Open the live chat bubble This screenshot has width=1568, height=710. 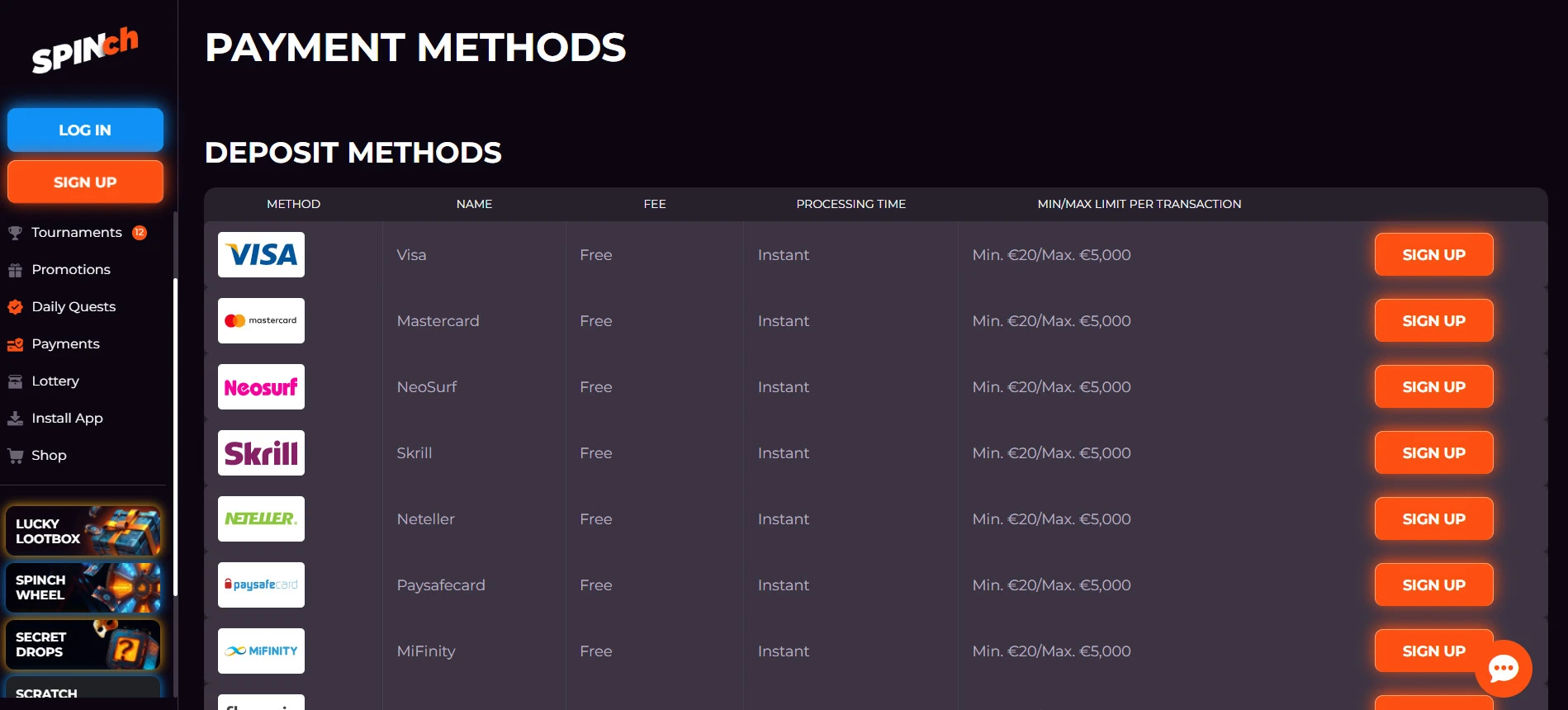tap(1504, 669)
